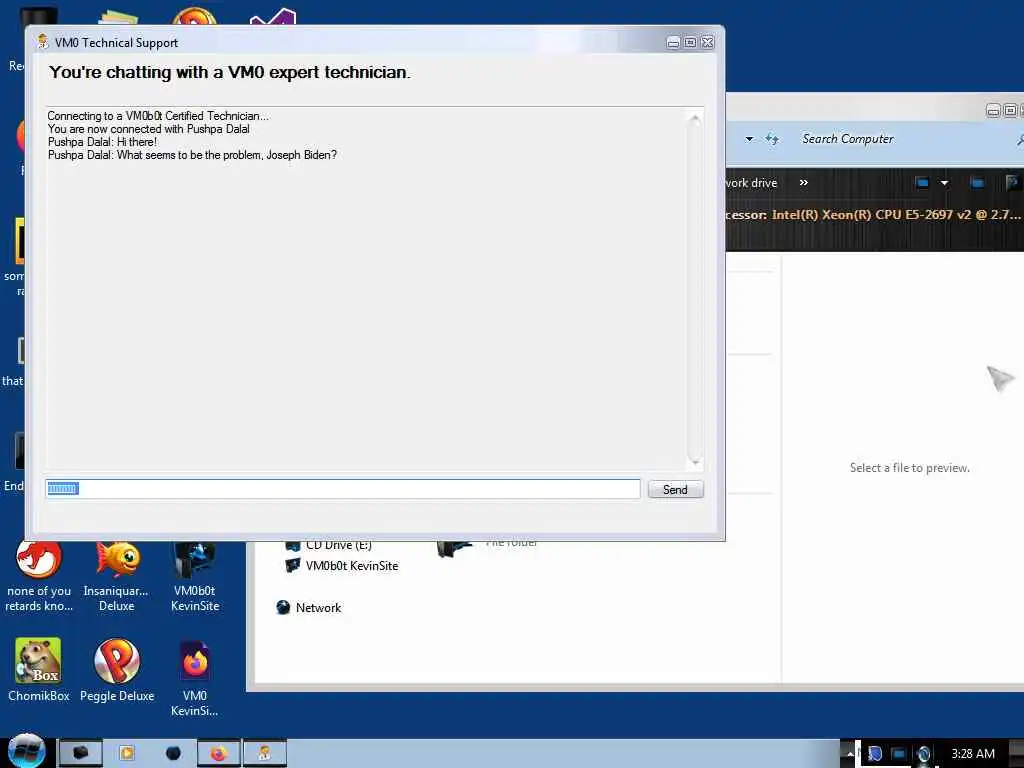The image size is (1024, 768).
Task: Open the media player taskbar icon
Action: point(127,753)
